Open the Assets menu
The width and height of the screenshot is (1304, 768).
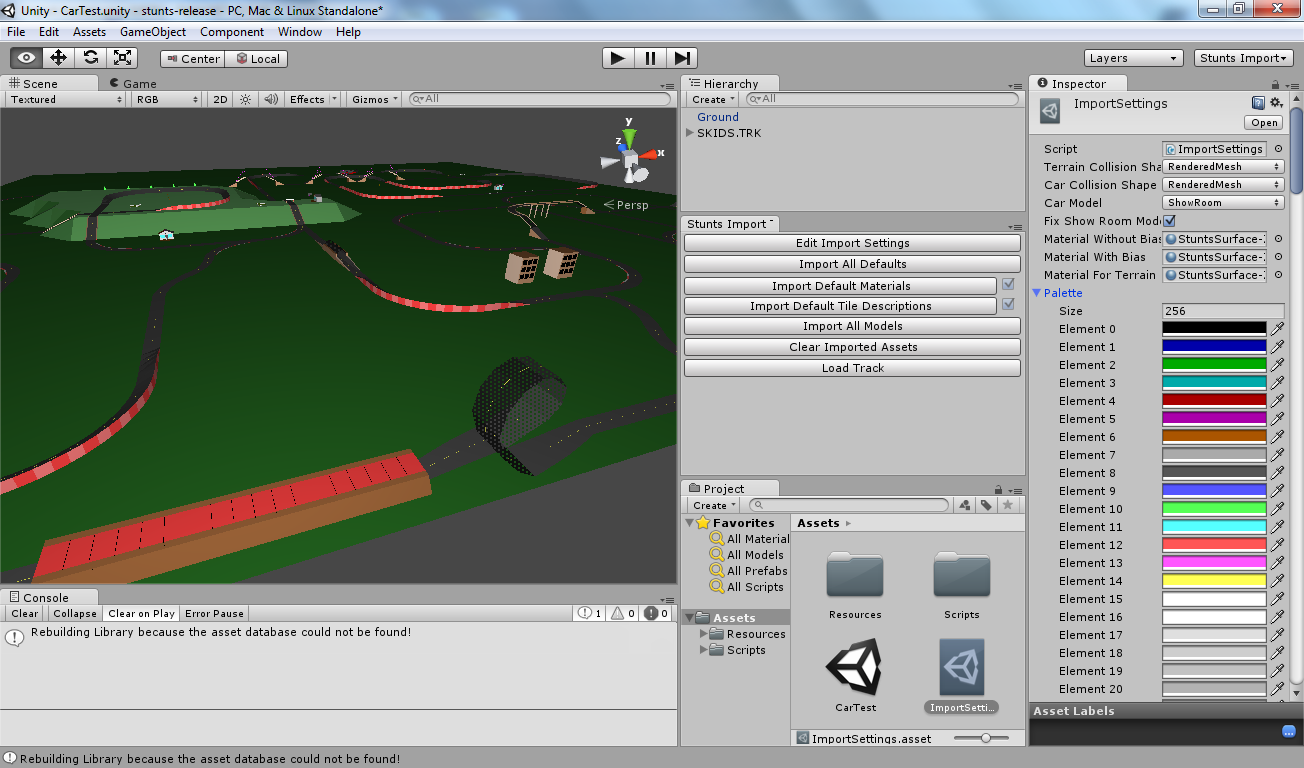coord(89,32)
